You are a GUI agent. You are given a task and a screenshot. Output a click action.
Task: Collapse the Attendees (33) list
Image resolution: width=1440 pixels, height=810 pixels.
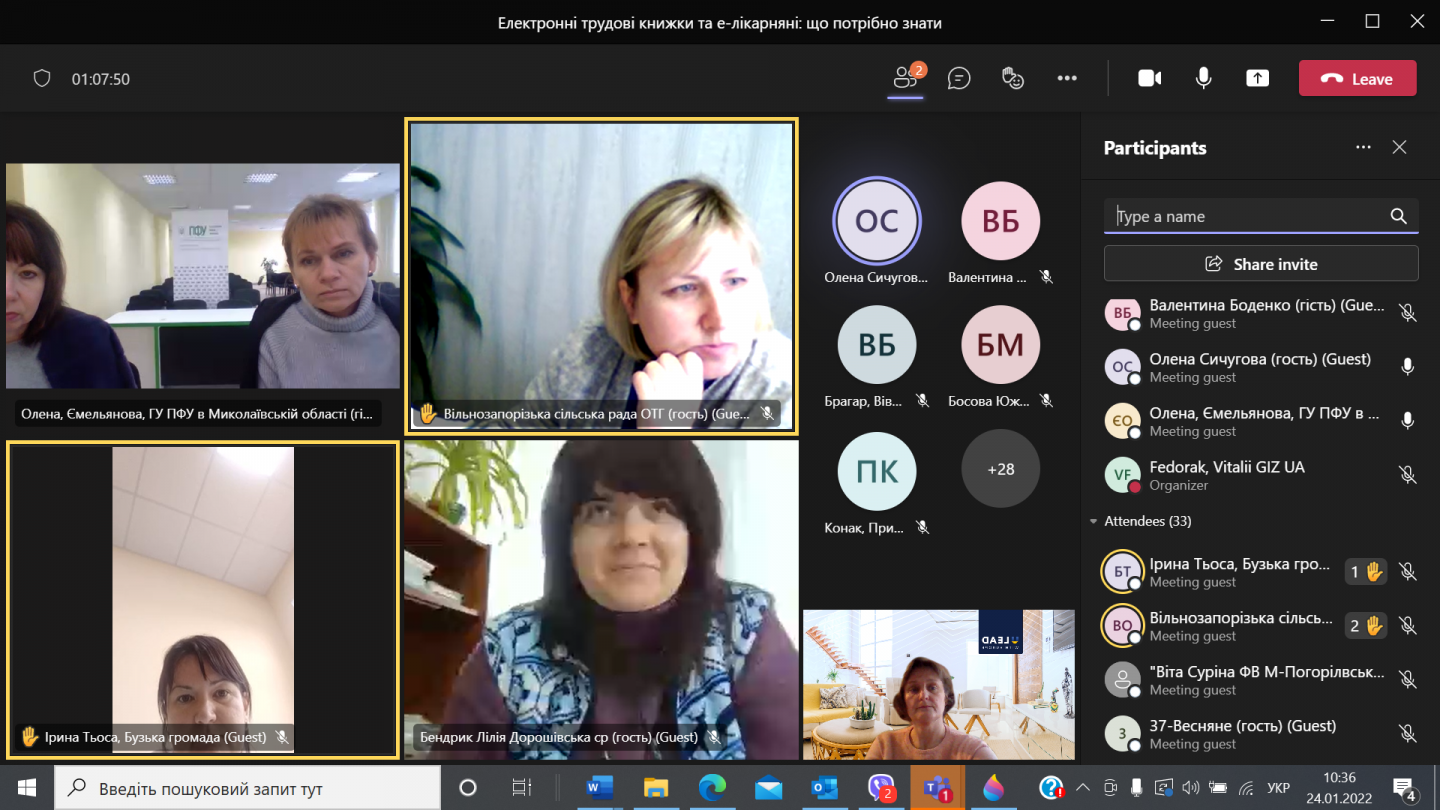click(1091, 521)
